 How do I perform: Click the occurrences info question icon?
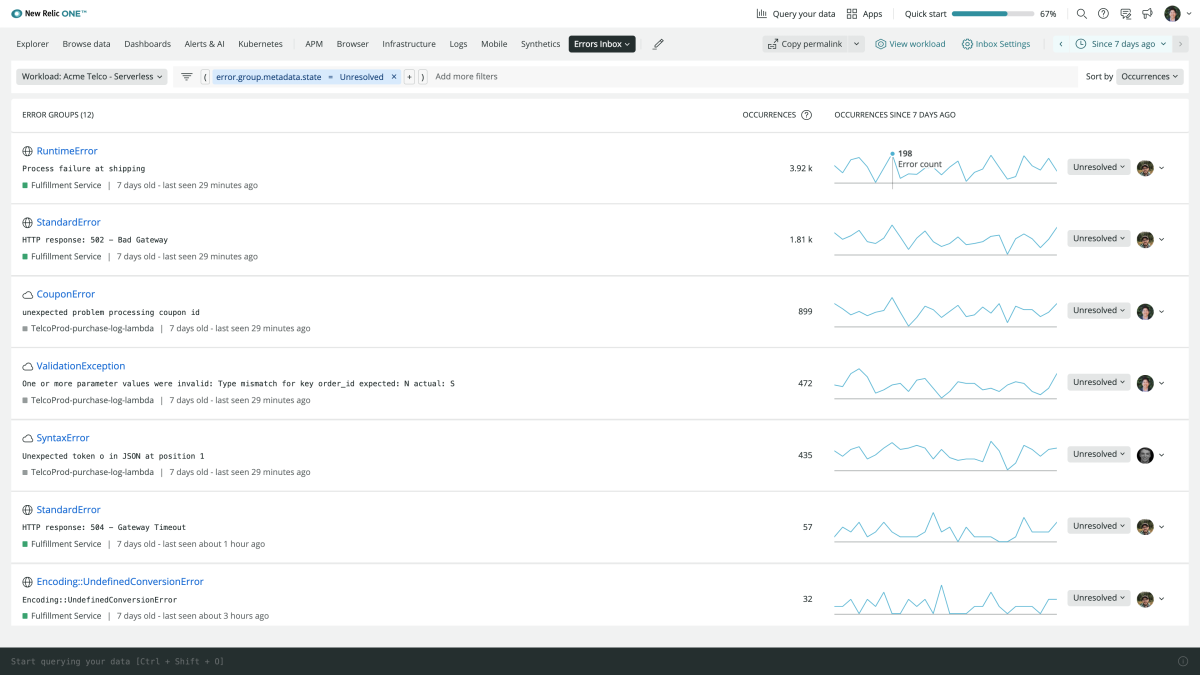click(x=806, y=115)
